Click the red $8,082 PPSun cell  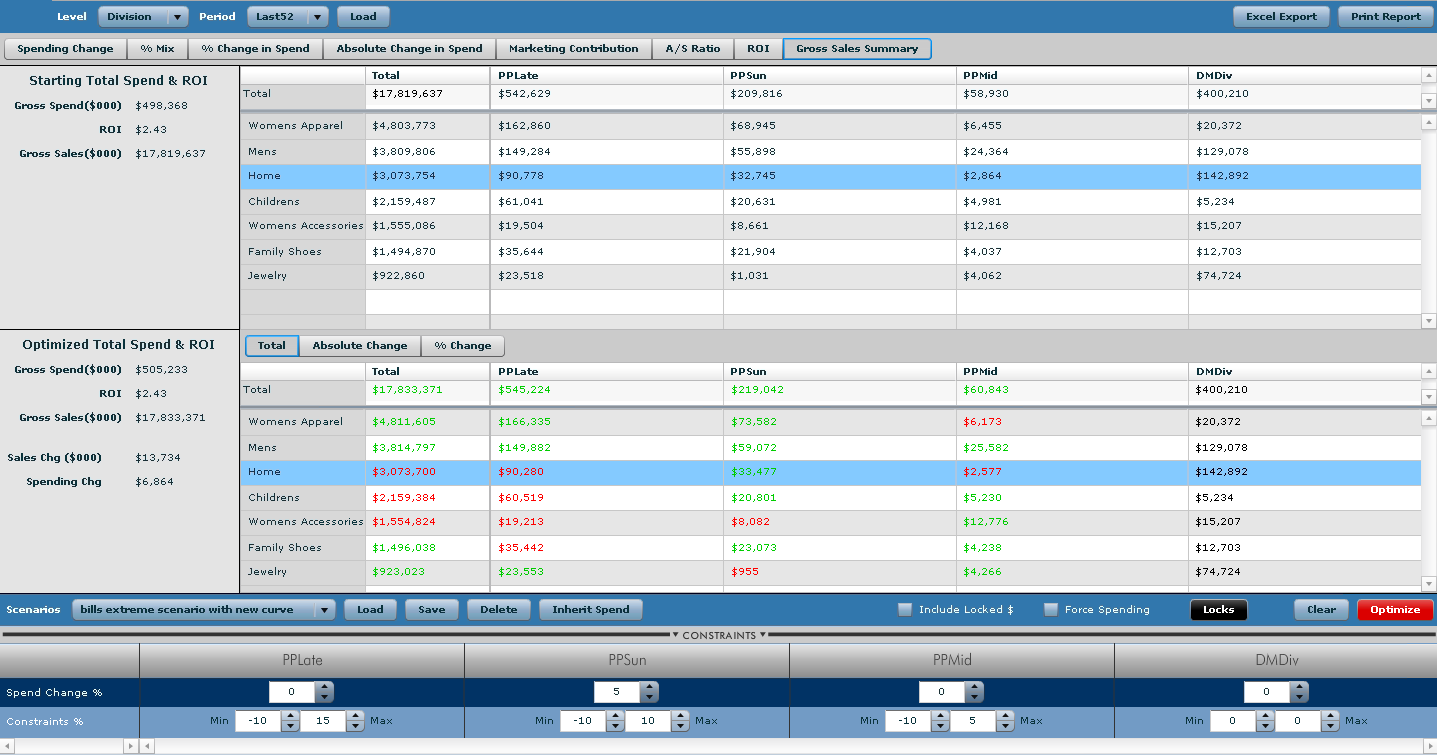839,522
